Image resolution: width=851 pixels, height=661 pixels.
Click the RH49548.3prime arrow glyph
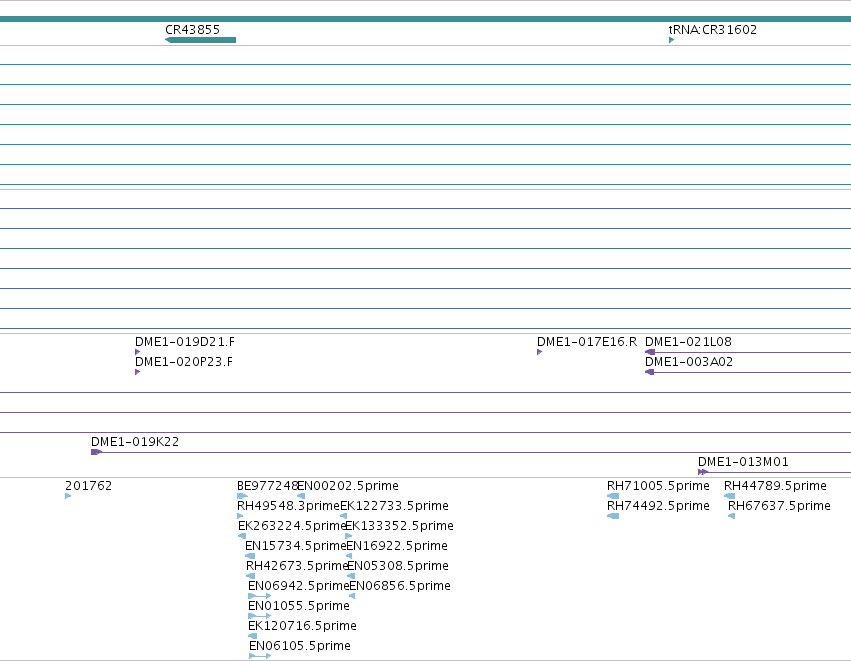[240, 516]
